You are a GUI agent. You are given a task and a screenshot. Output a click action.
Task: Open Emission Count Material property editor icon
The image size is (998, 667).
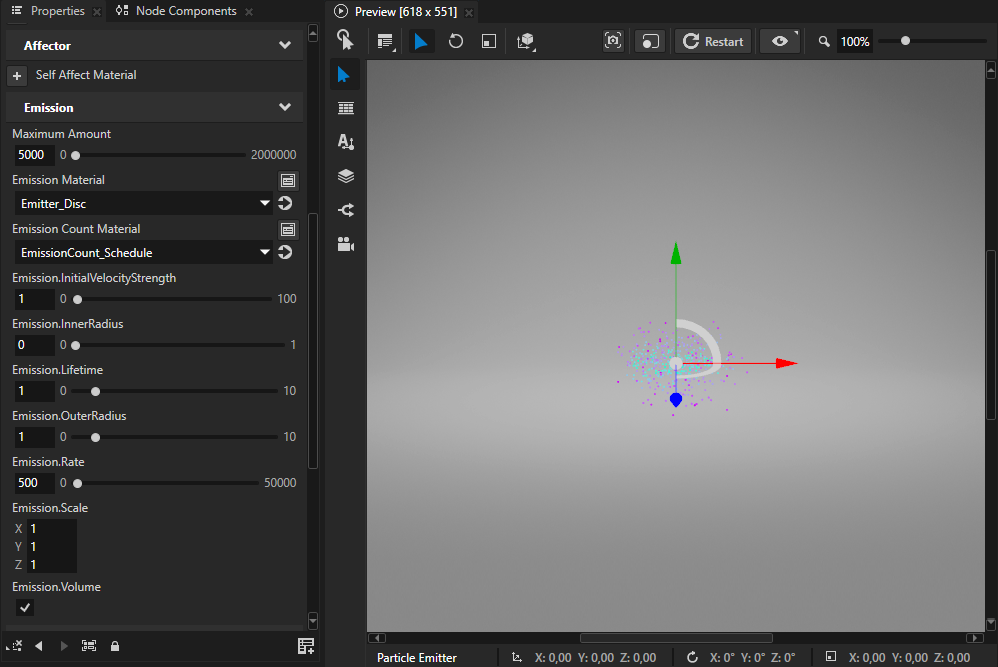[288, 229]
